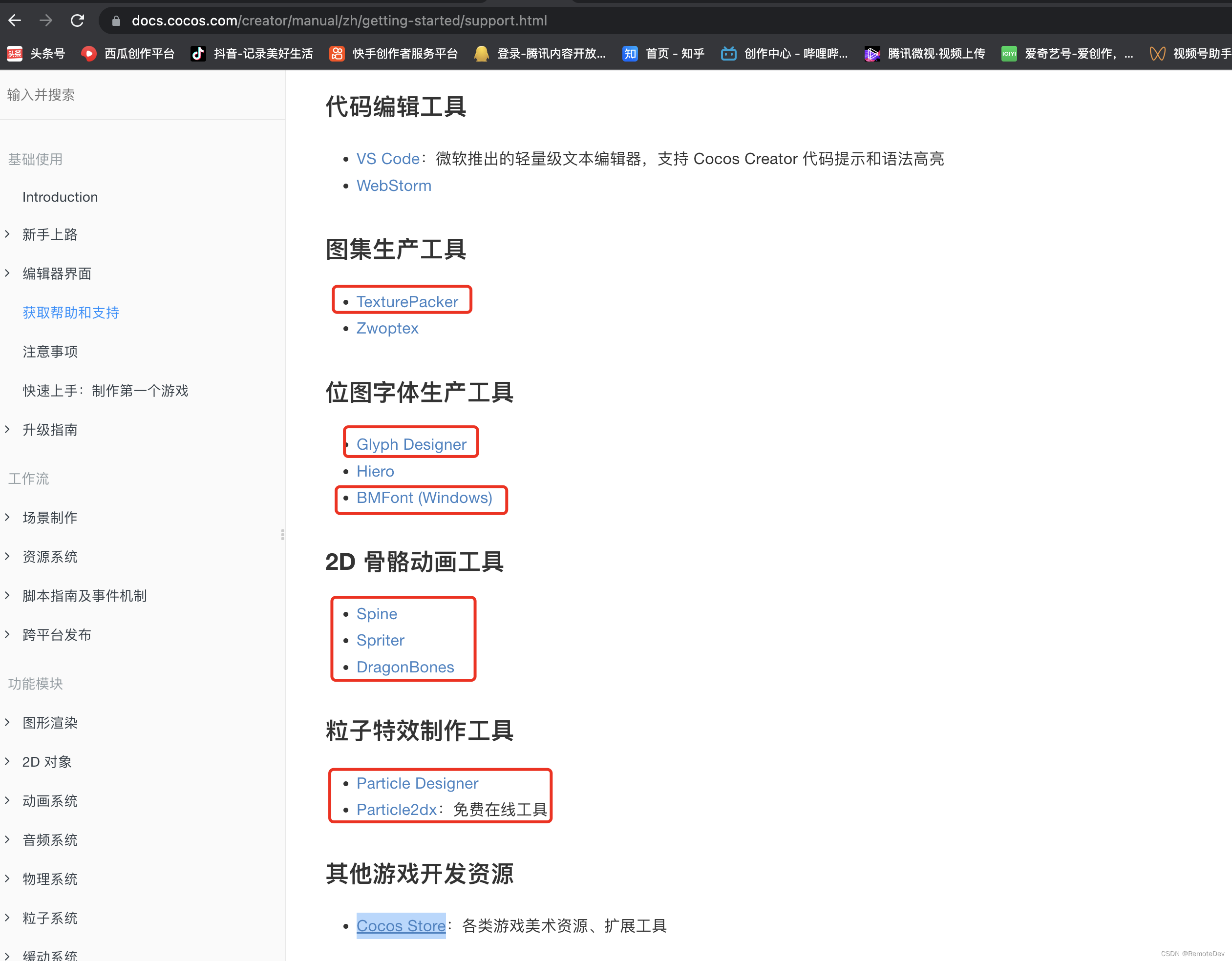The image size is (1232, 961).
Task: Click the browser back arrow
Action: pyautogui.click(x=15, y=21)
